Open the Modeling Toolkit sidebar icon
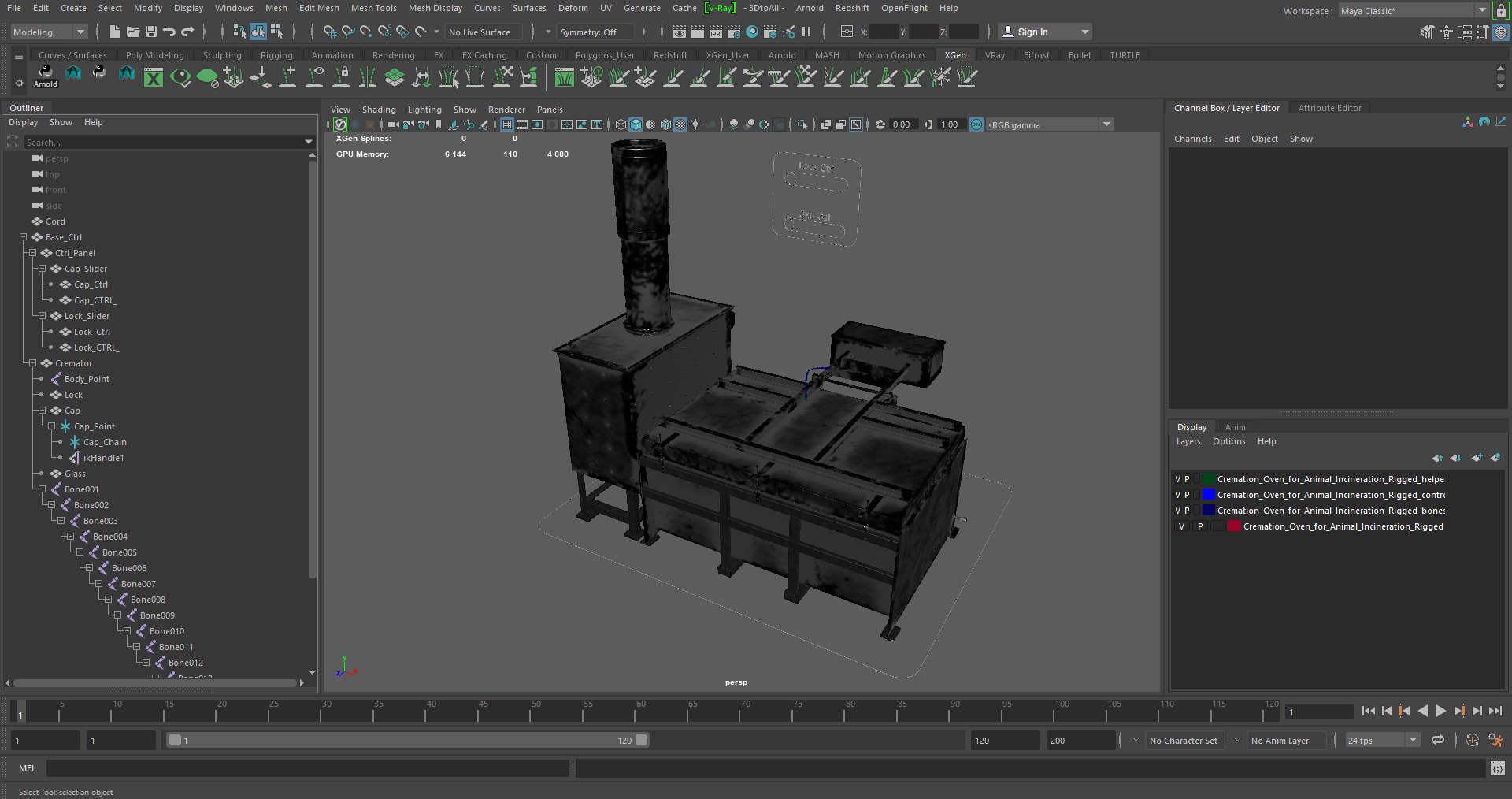 [x=1428, y=32]
